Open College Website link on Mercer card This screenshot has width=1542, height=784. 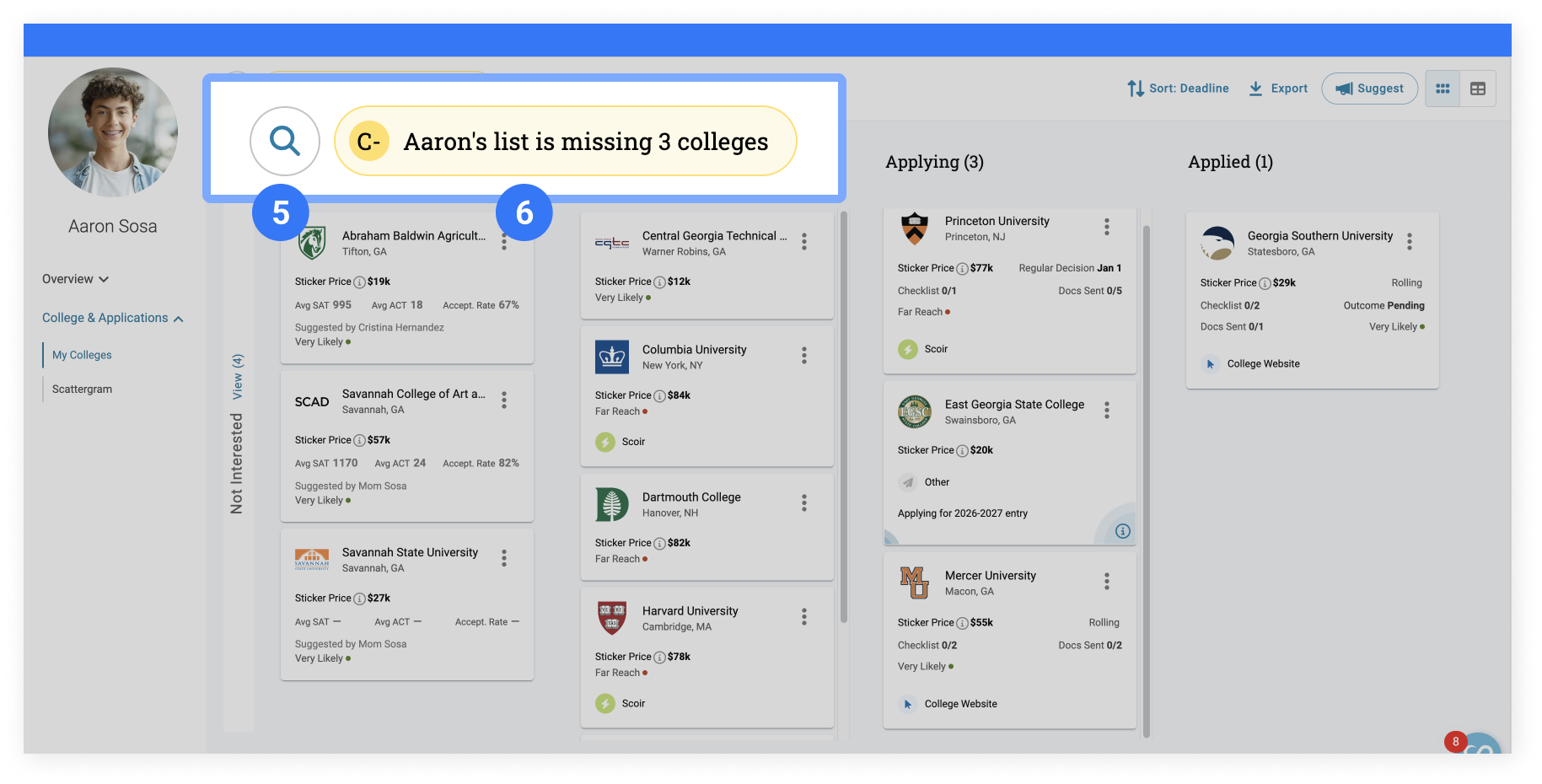(x=960, y=704)
